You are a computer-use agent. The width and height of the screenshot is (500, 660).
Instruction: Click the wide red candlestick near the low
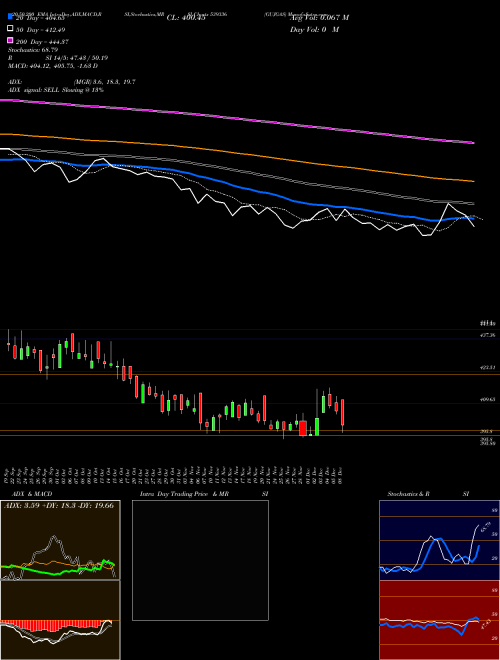point(303,428)
